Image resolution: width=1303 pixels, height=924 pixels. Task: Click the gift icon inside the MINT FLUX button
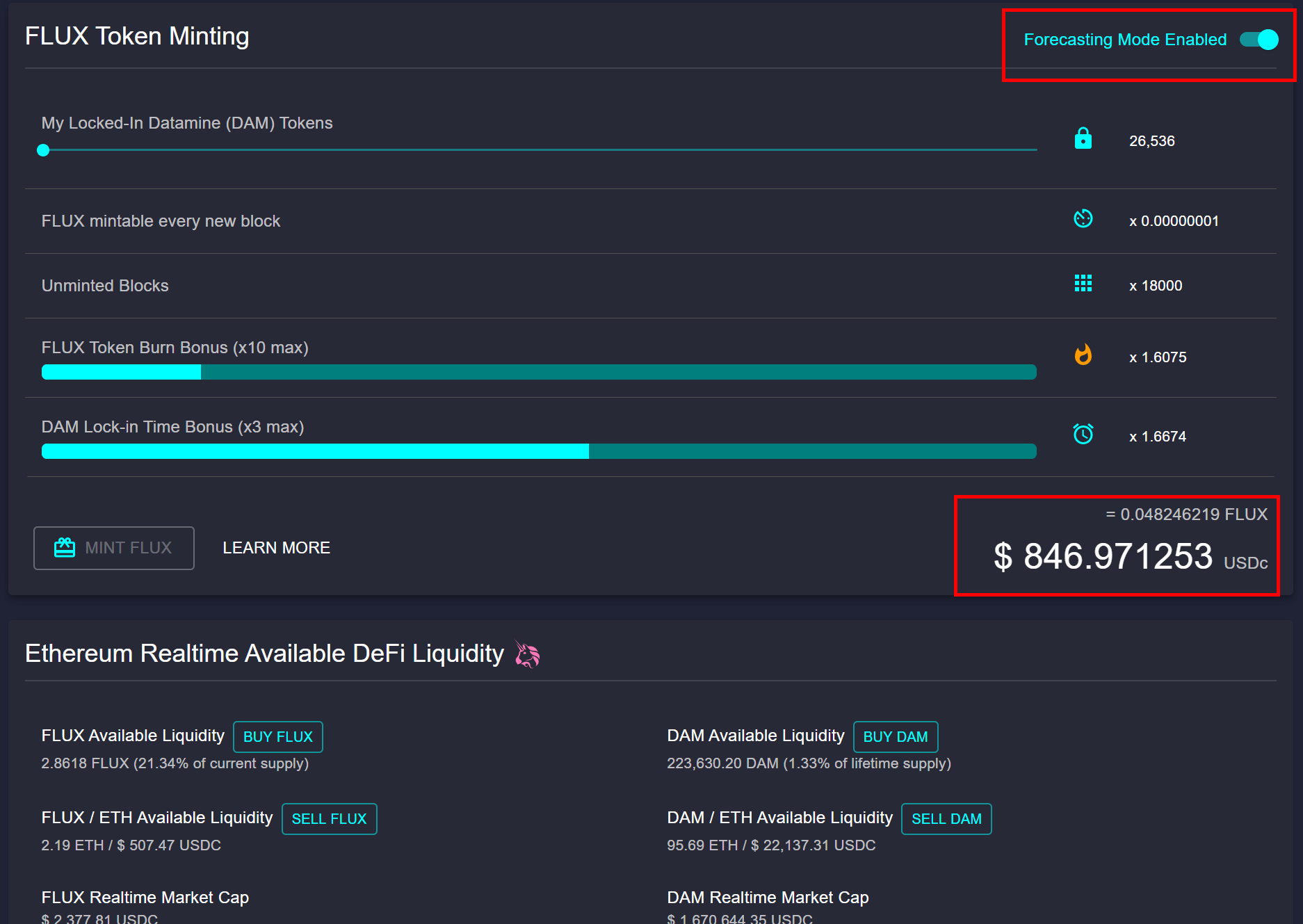65,548
